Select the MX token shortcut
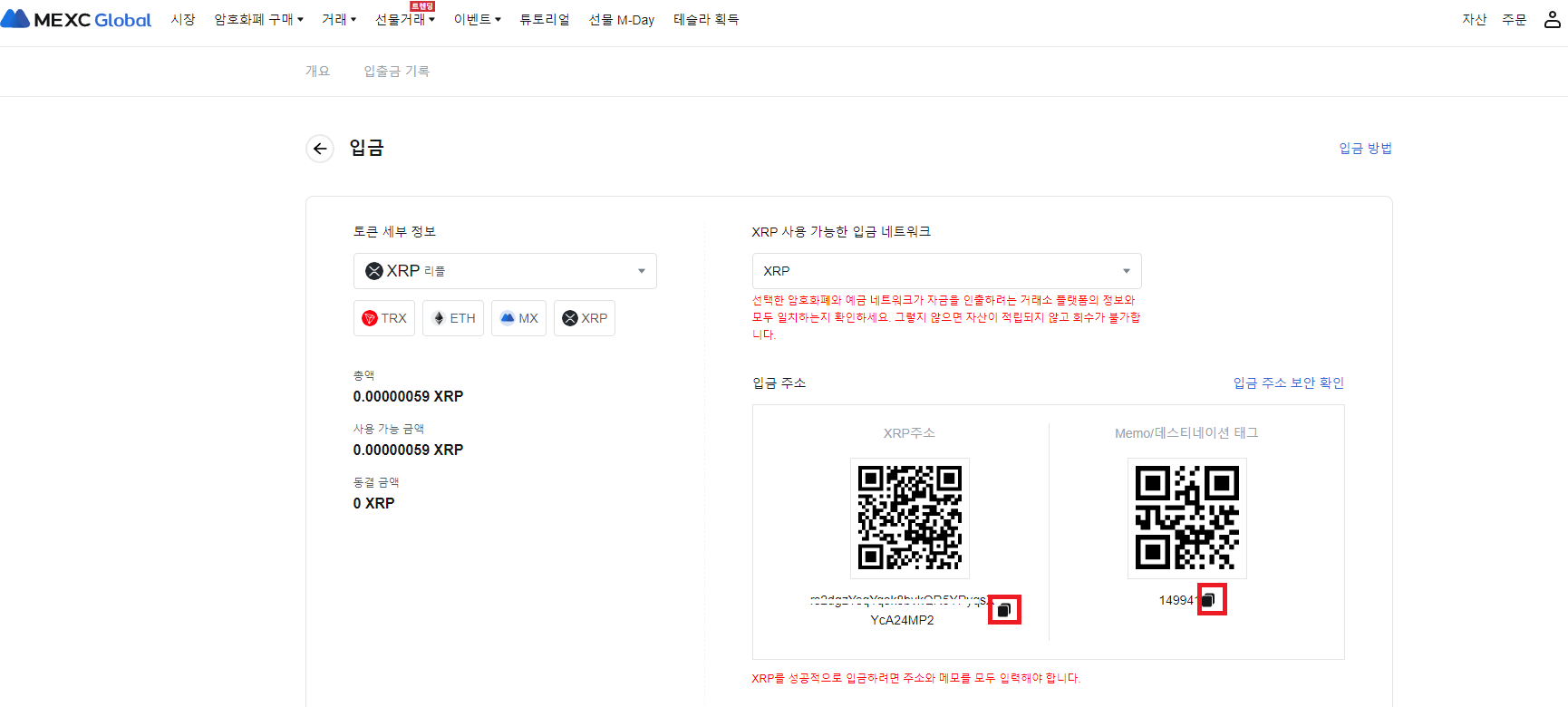The height and width of the screenshot is (707, 1568). coord(518,318)
